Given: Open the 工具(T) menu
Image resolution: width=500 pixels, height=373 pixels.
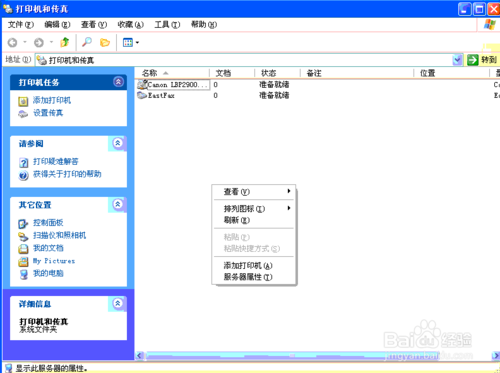Looking at the screenshot, I should tap(167, 25).
